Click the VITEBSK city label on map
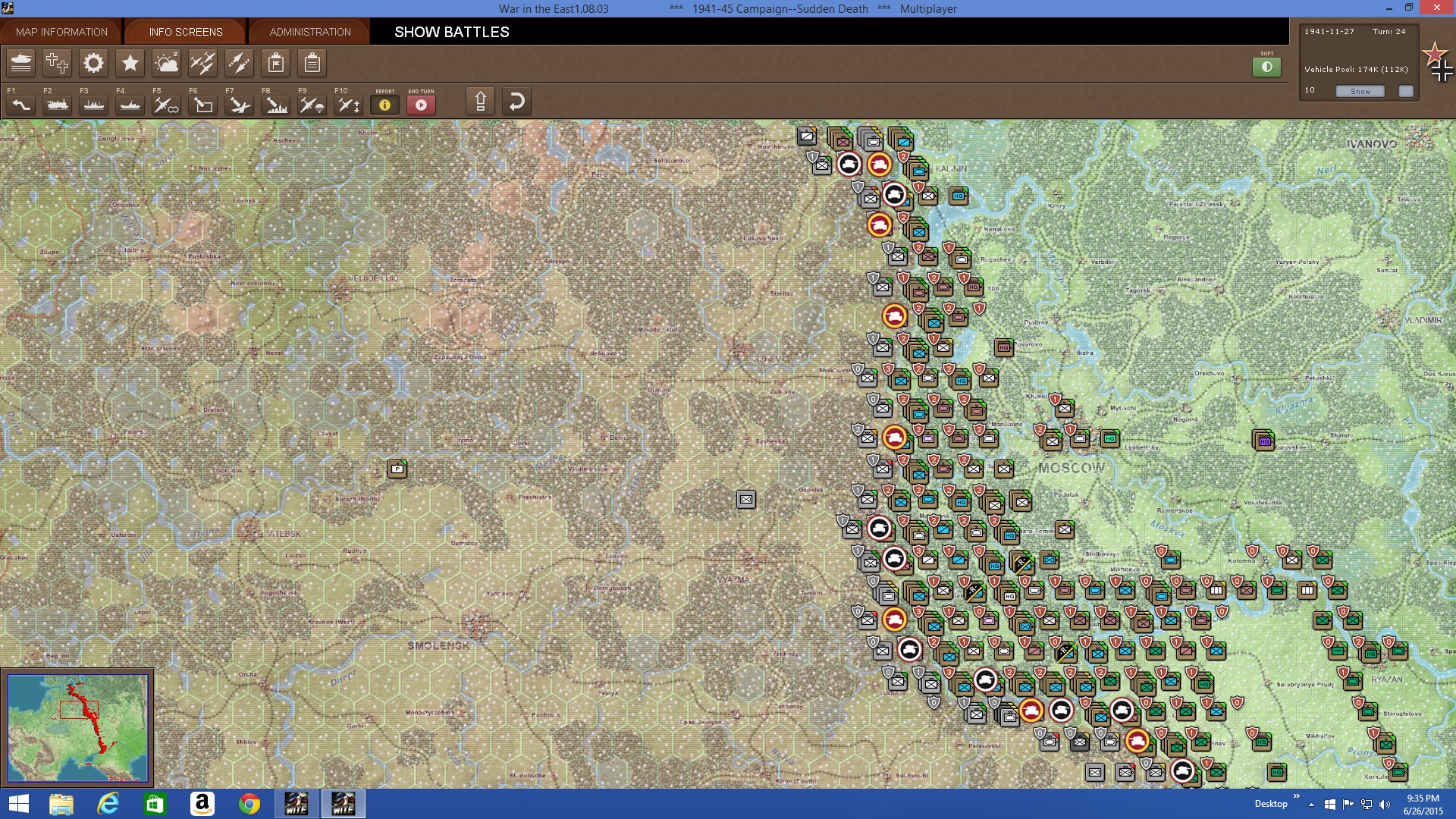 point(284,534)
